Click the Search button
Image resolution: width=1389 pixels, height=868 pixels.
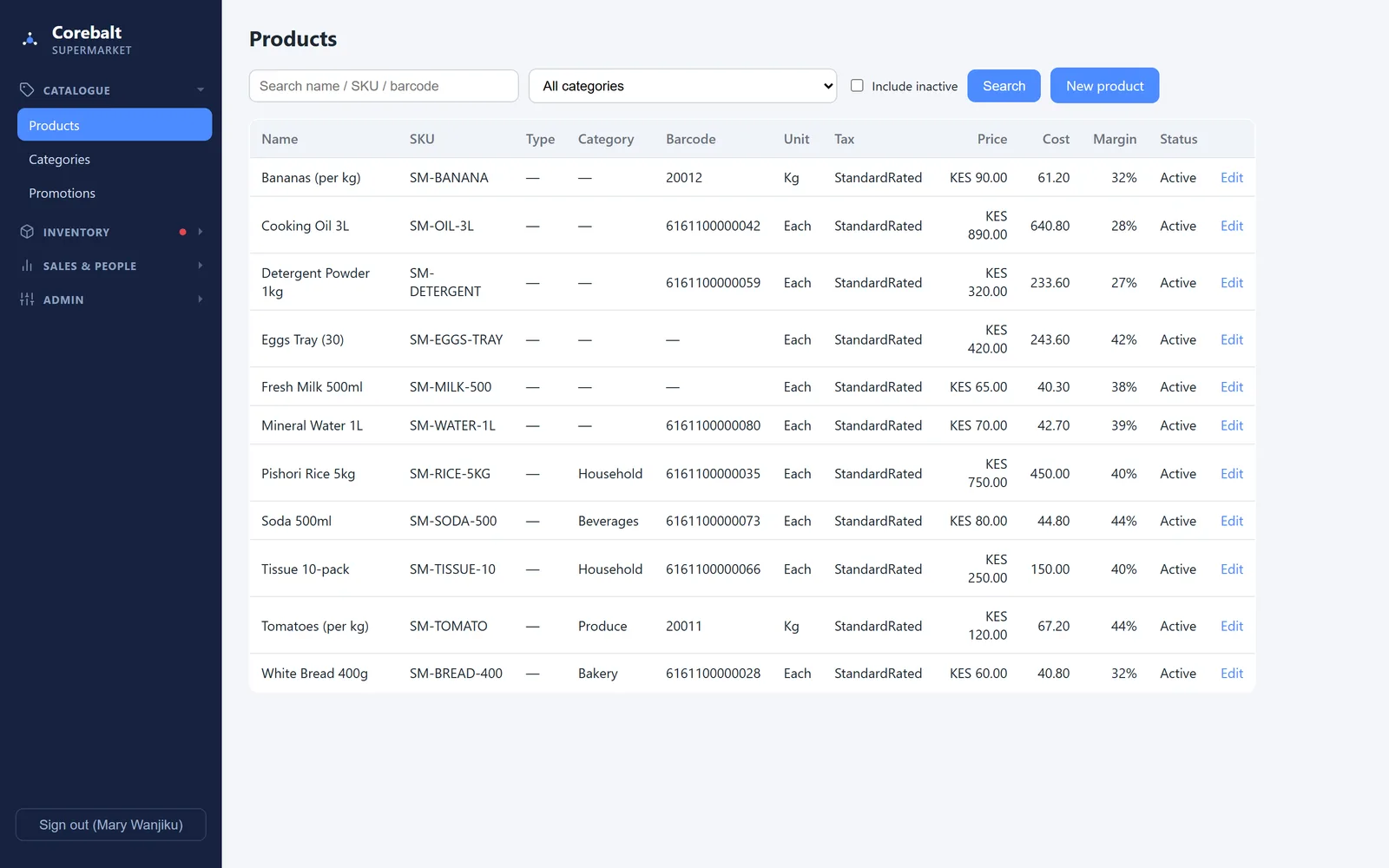point(1004,85)
